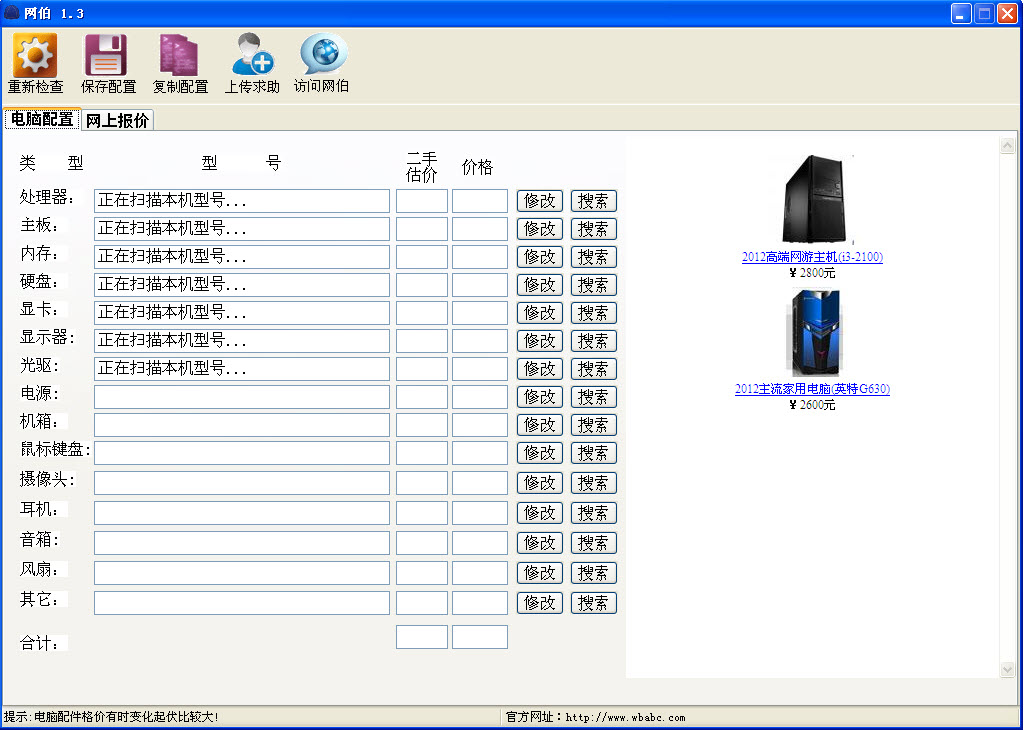Click the 复制配置 copy icon
Screen dimensions: 1025x730
(179, 55)
